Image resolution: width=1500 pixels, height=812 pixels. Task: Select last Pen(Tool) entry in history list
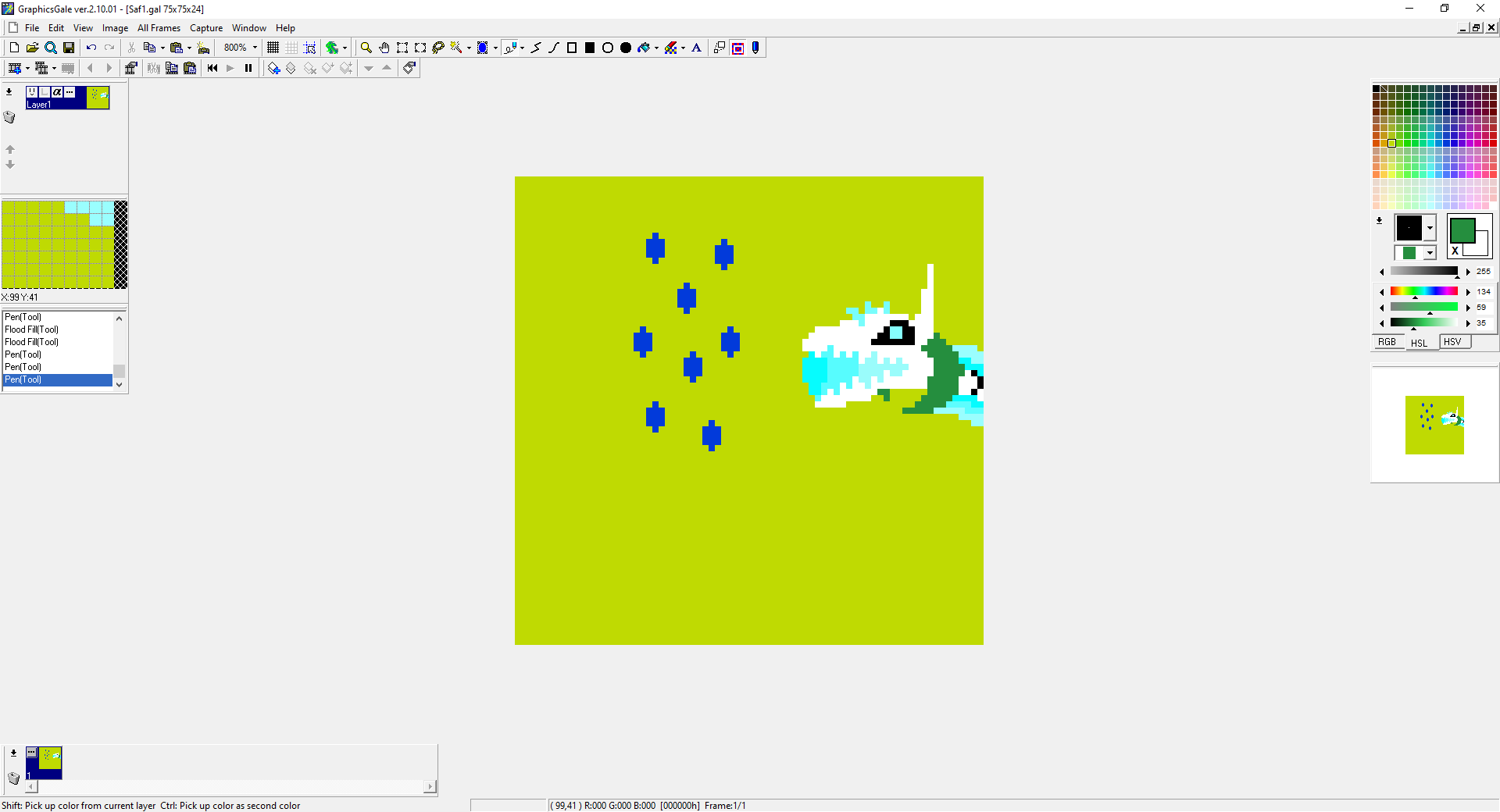58,379
